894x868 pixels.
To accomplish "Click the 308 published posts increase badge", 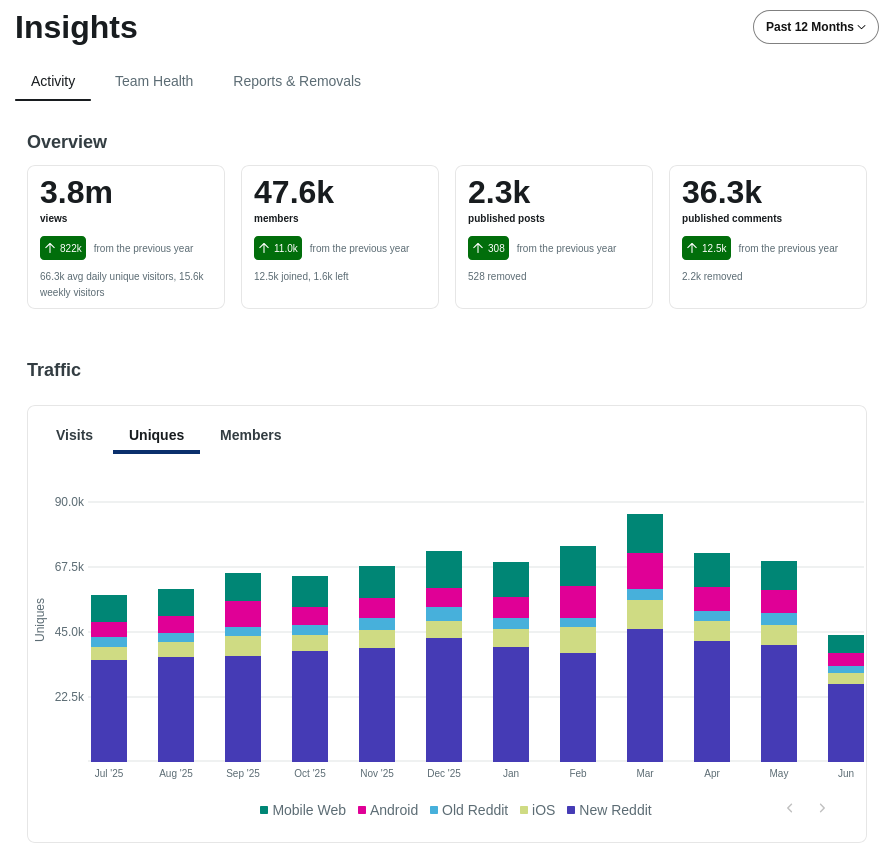I will coord(488,248).
